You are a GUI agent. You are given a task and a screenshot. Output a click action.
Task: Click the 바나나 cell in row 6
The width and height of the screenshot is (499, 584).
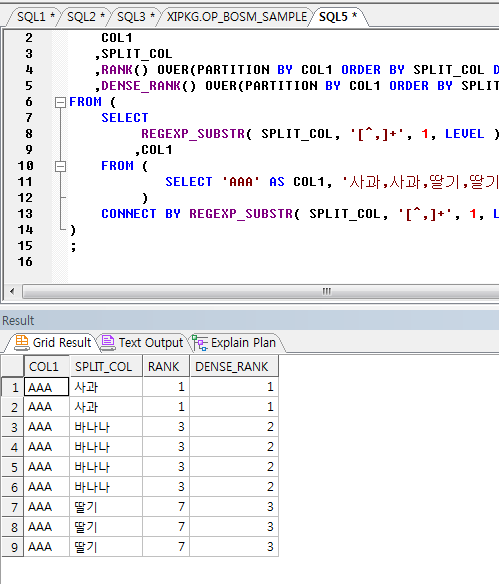pyautogui.click(x=106, y=487)
